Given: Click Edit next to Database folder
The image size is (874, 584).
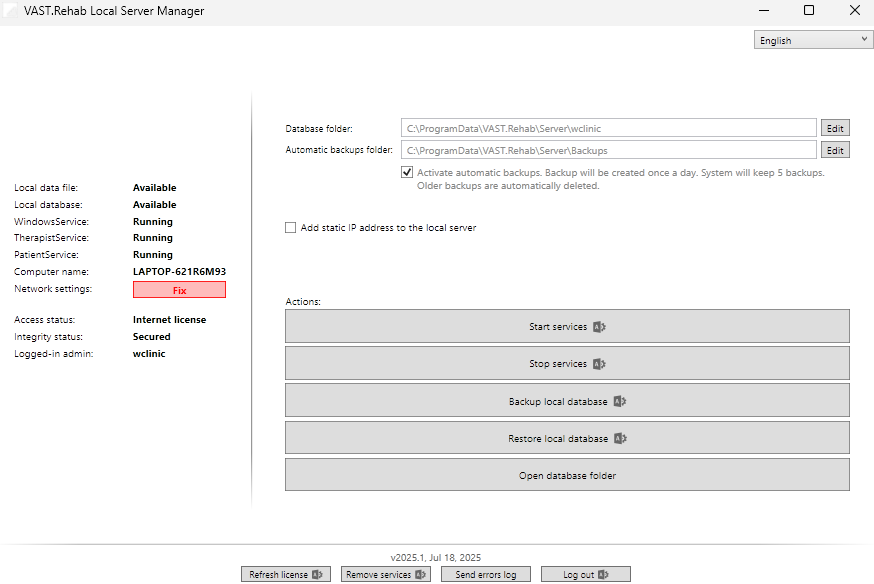Looking at the screenshot, I should coord(835,128).
